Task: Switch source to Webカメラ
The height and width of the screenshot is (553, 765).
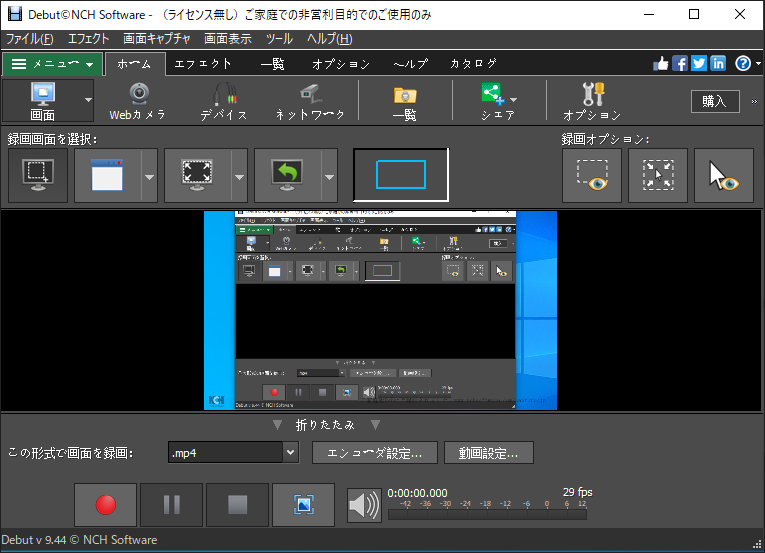Action: click(138, 101)
